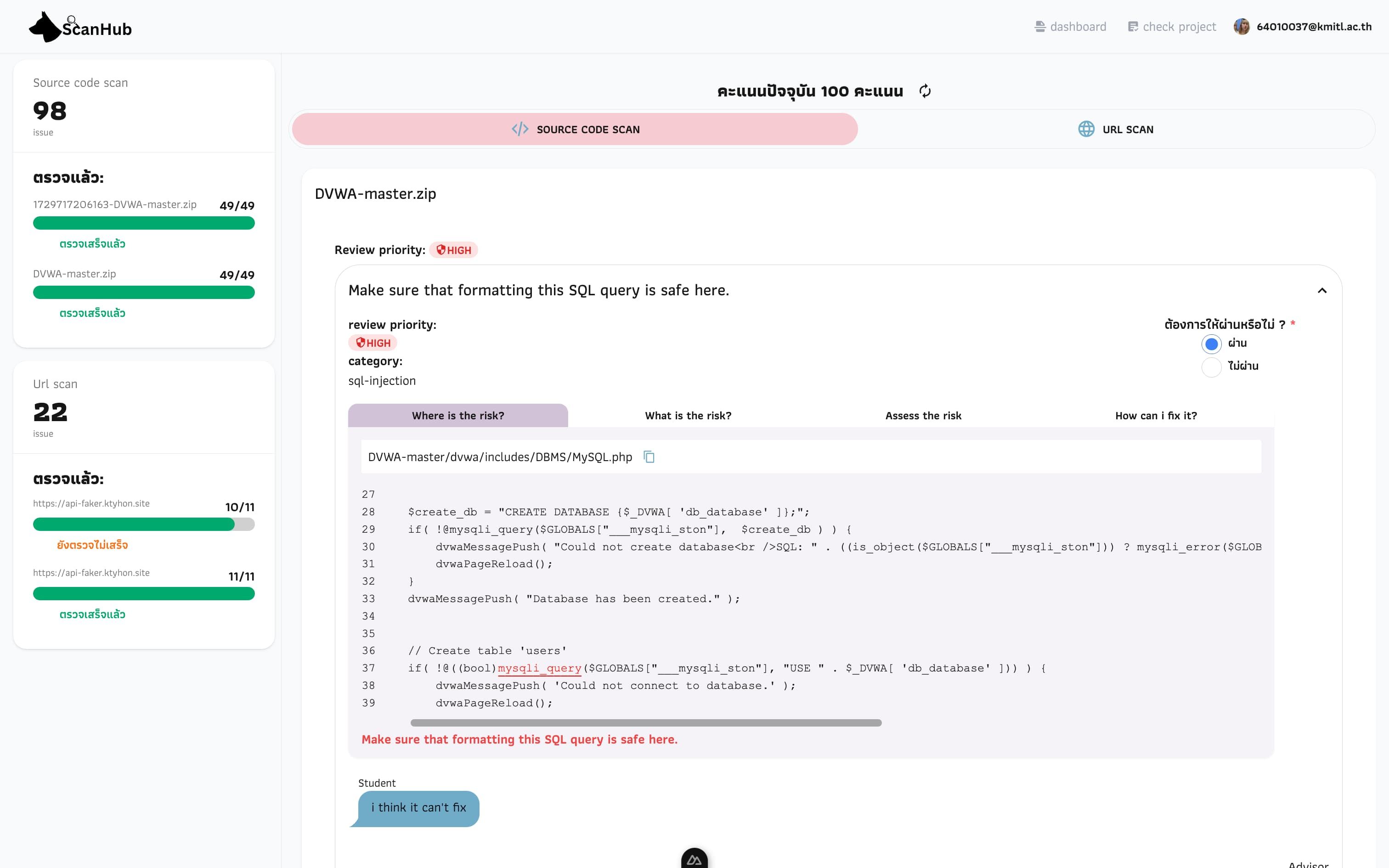Viewport: 1389px width, 868px height.
Task: Copy the MySQL.php file path
Action: [649, 457]
